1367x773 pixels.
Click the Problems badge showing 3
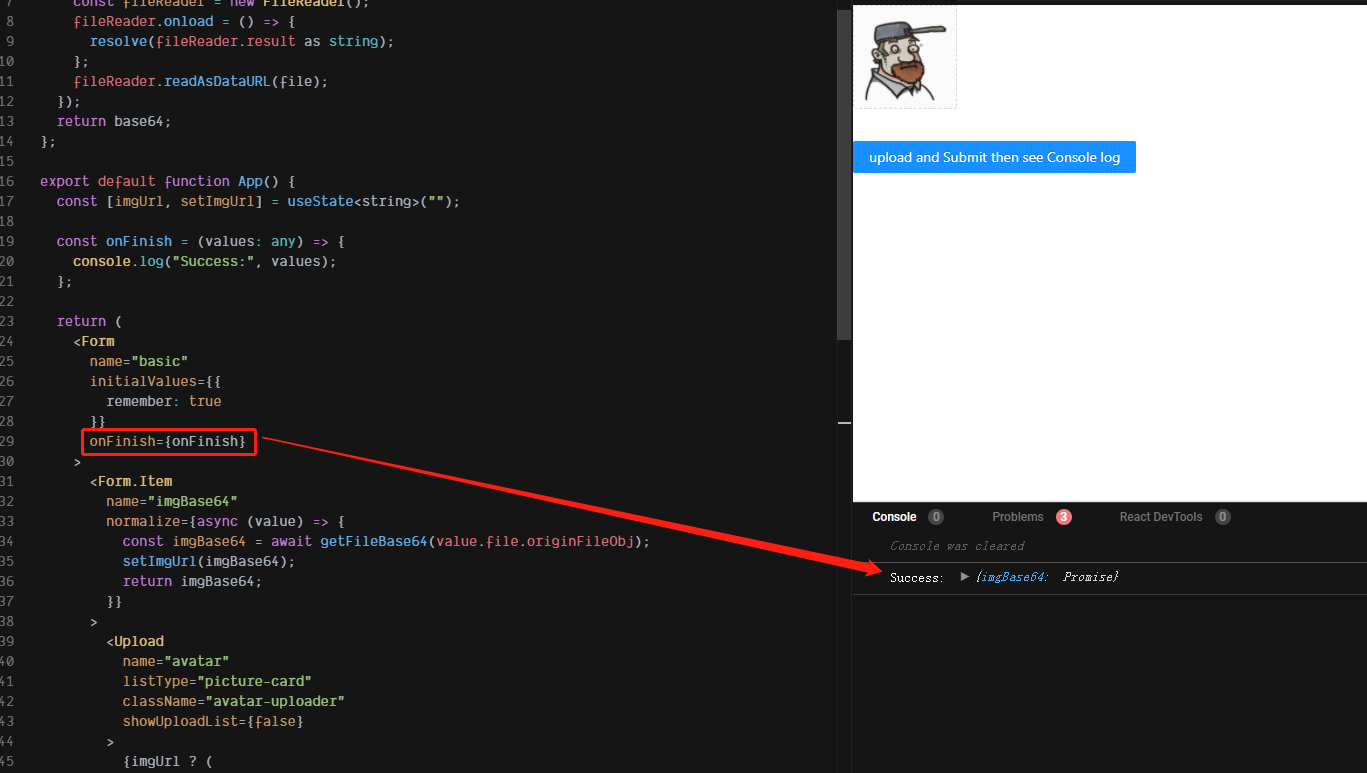[1063, 517]
